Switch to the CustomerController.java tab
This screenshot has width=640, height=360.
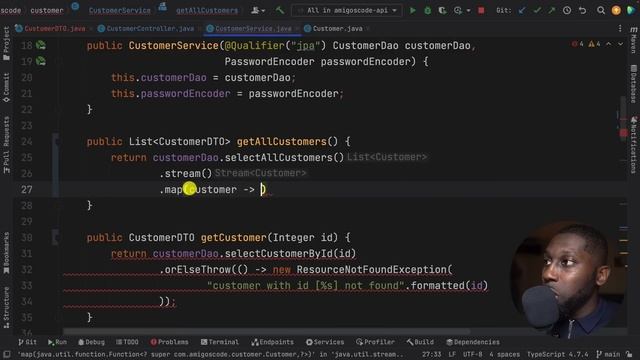coord(150,29)
